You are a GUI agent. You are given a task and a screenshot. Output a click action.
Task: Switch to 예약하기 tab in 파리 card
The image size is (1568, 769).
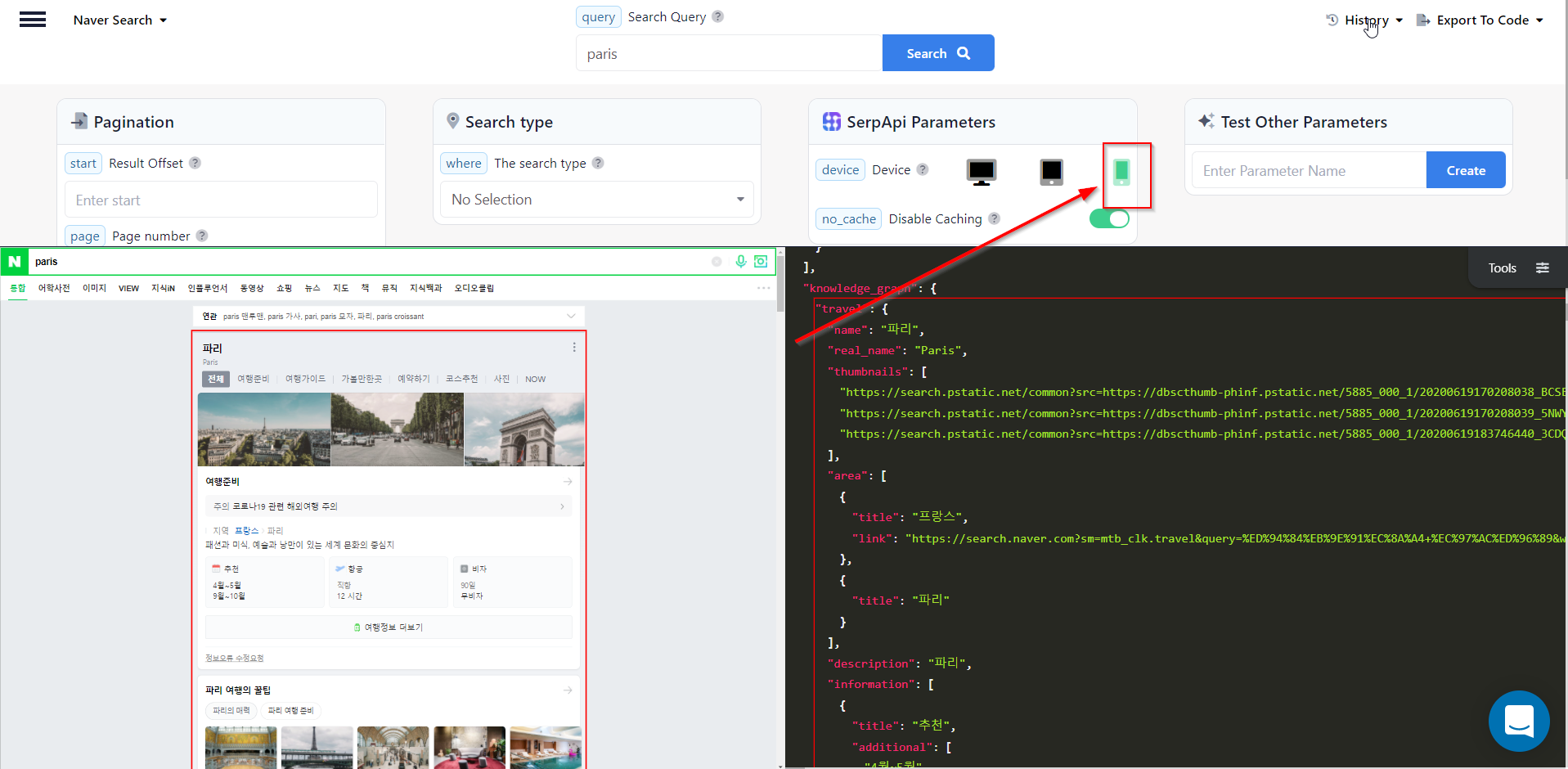tap(414, 379)
